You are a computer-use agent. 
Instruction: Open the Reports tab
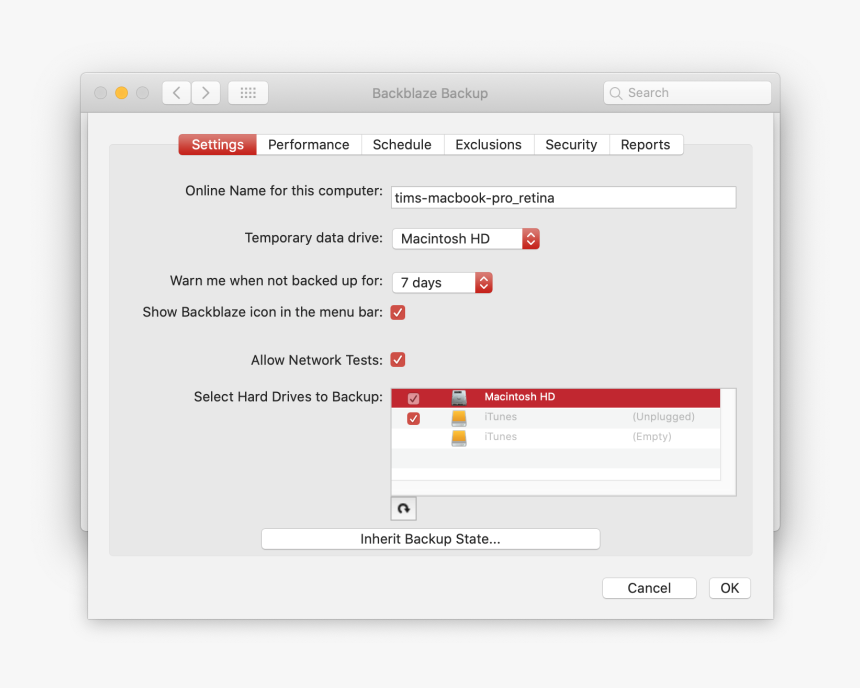pyautogui.click(x=646, y=145)
